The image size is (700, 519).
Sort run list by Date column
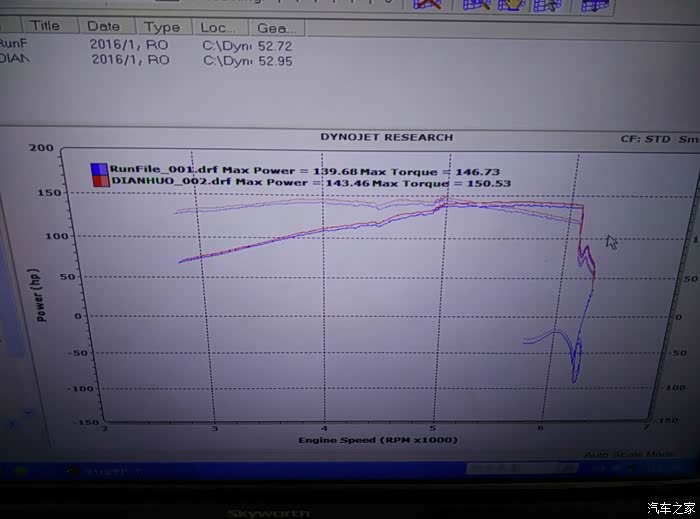point(106,26)
